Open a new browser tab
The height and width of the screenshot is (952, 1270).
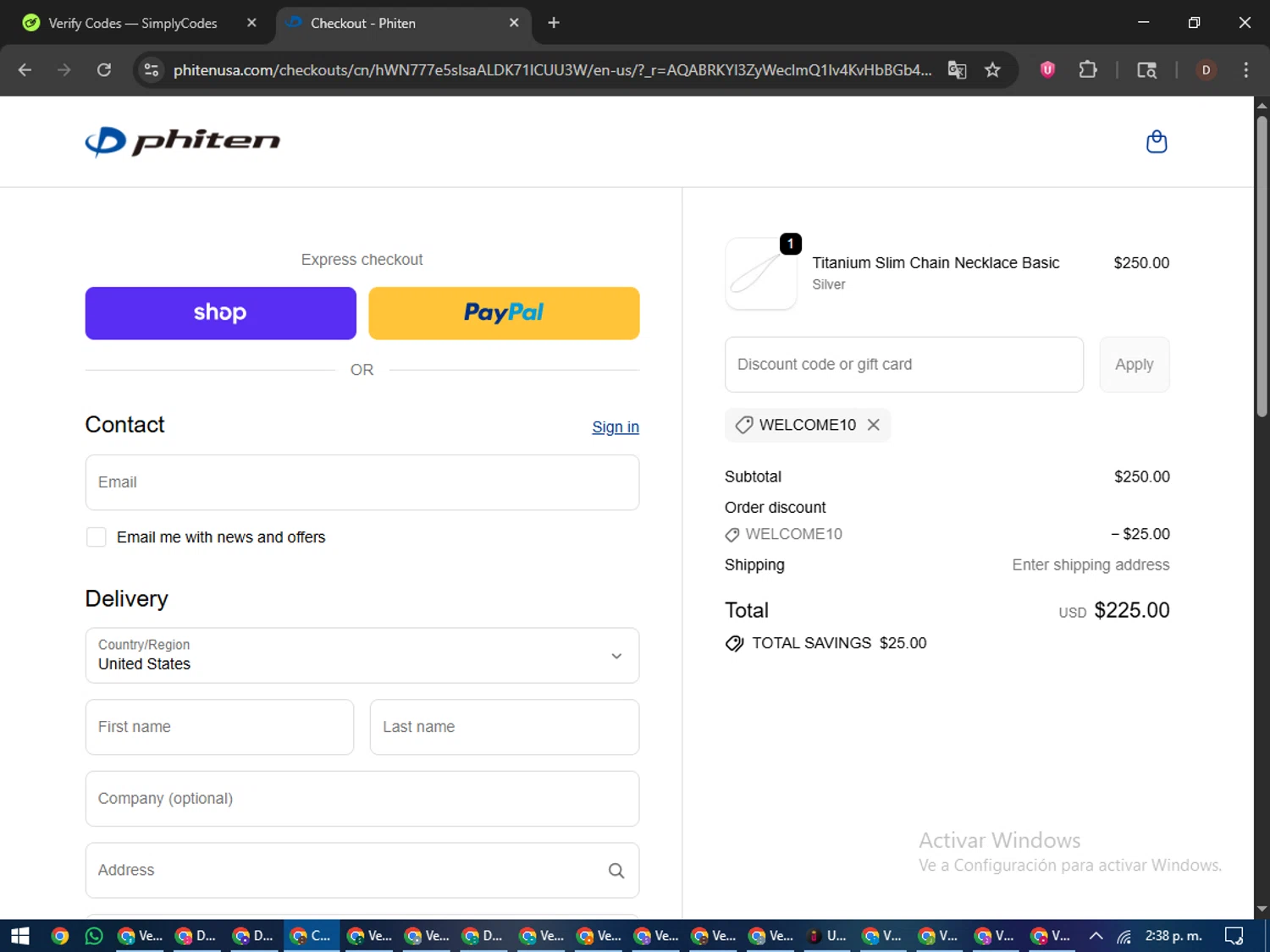tap(554, 23)
